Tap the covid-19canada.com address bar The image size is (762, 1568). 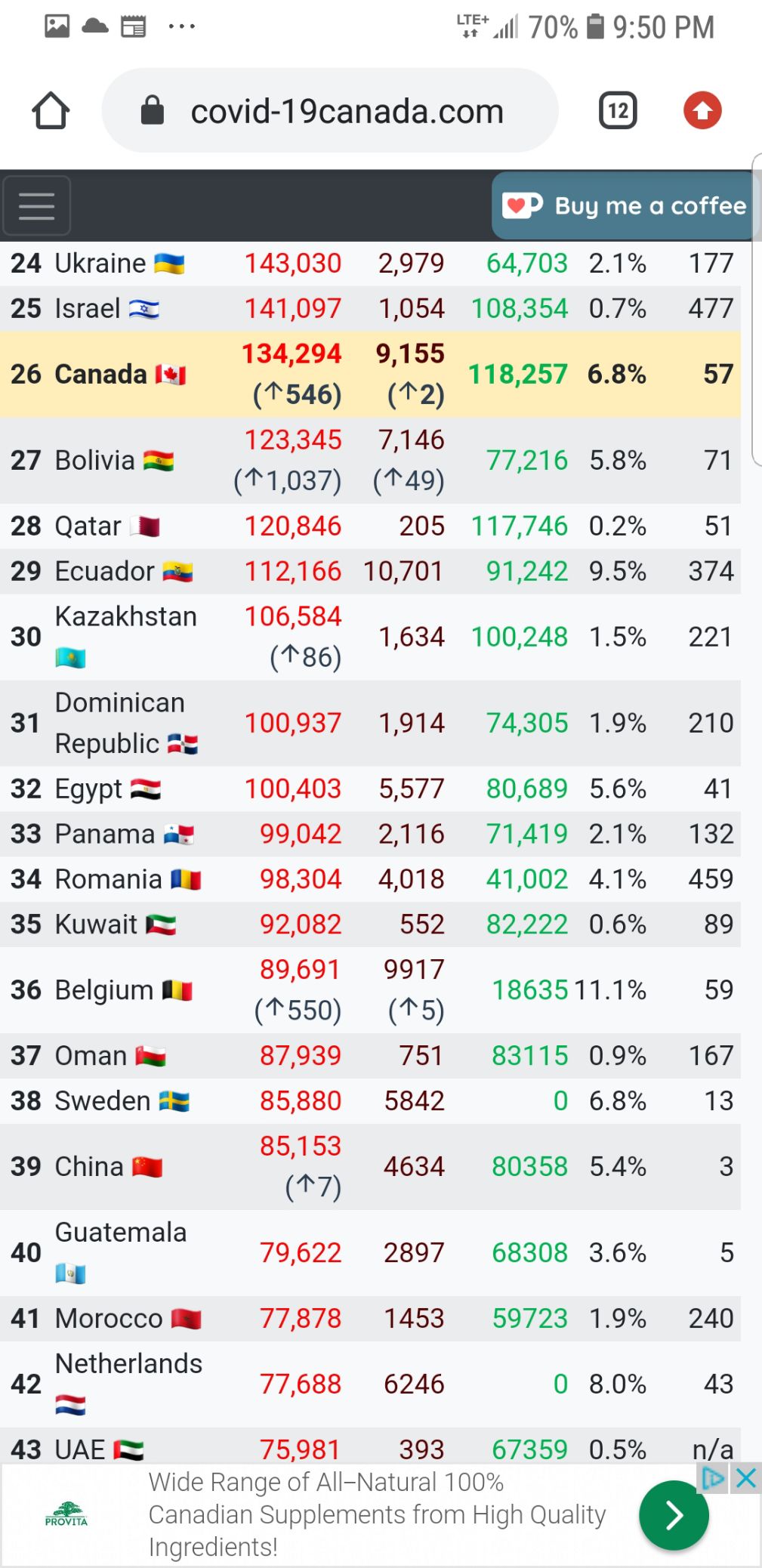(x=347, y=112)
